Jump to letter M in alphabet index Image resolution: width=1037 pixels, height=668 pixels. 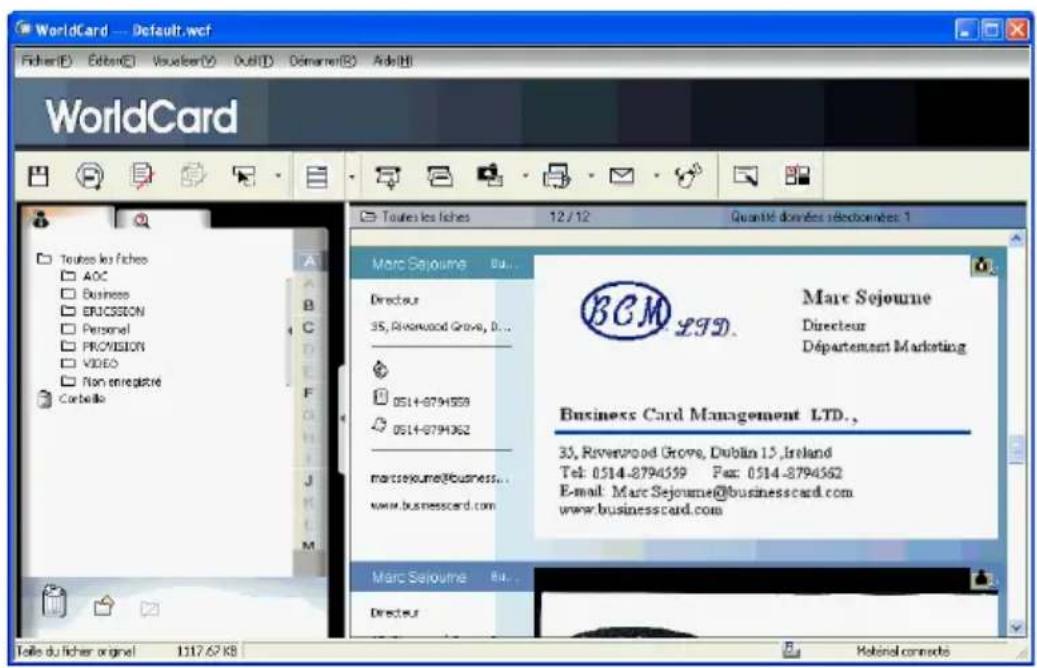[308, 546]
